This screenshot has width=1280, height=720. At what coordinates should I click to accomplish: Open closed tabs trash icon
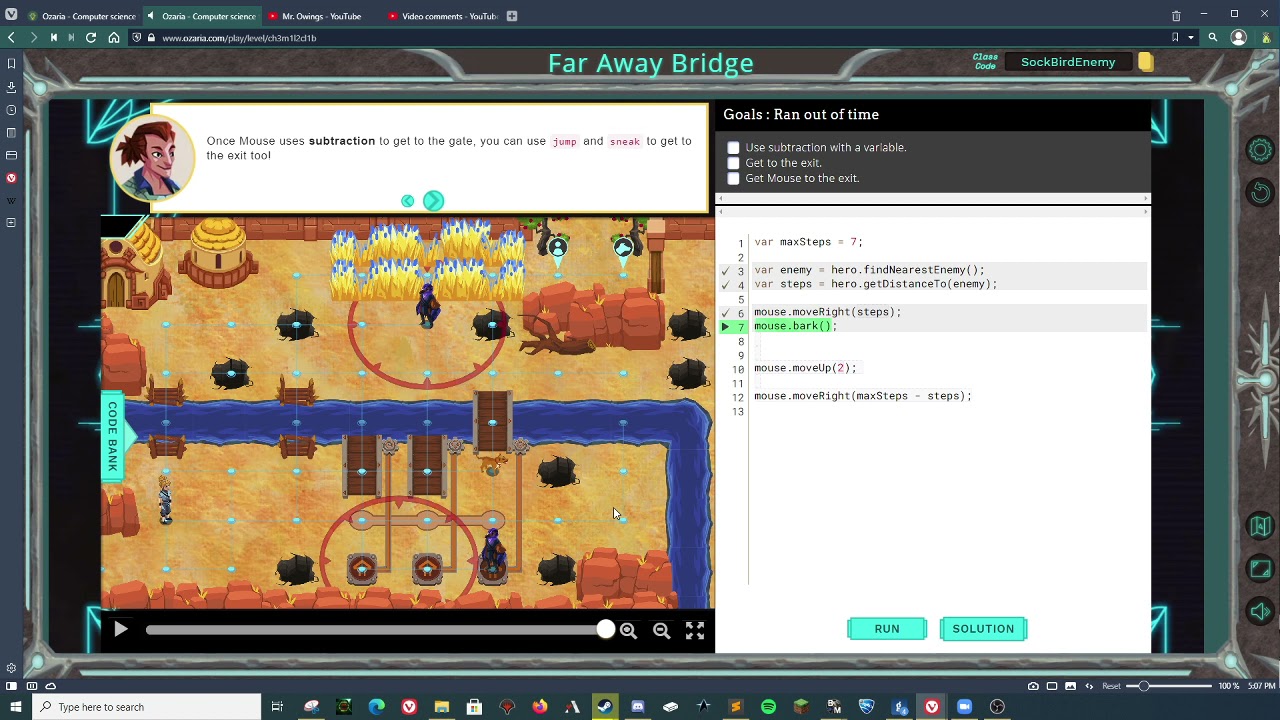click(1176, 16)
